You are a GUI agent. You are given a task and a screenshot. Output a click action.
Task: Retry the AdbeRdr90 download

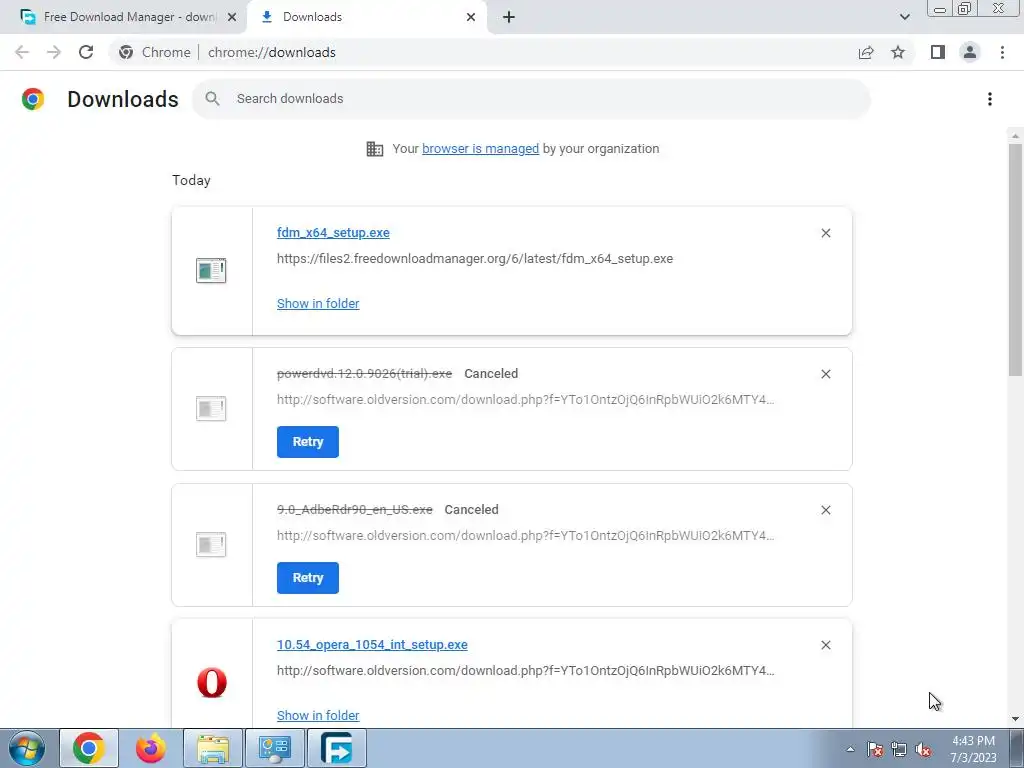[x=308, y=578]
